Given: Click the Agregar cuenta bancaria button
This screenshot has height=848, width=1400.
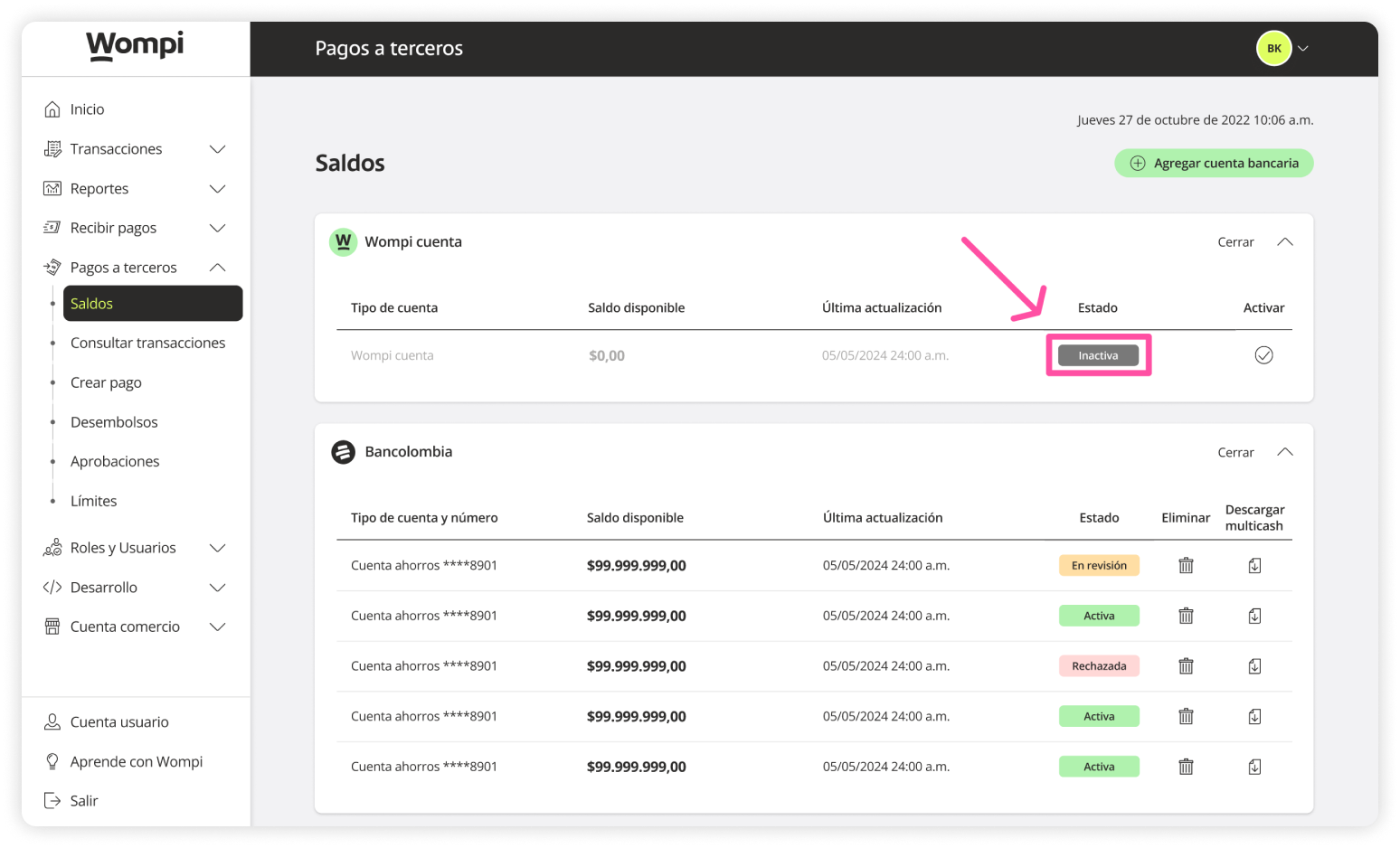Looking at the screenshot, I should coord(1214,163).
